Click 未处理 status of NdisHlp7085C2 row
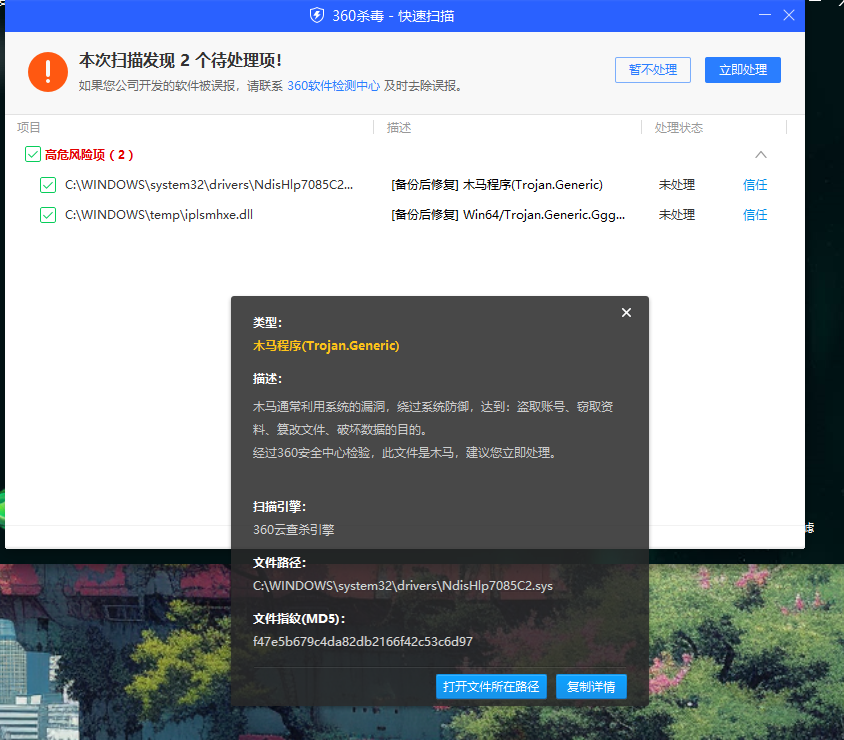This screenshot has height=740, width=844. (677, 185)
